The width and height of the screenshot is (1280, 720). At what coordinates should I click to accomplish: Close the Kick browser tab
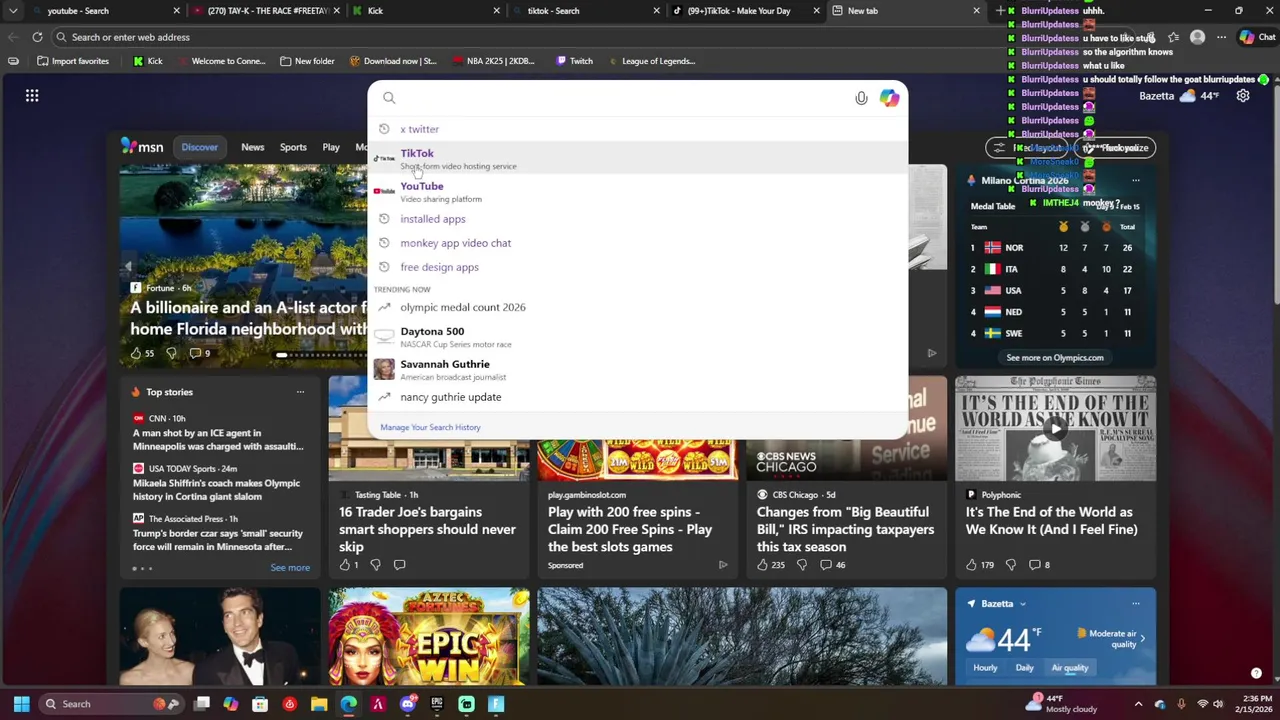[497, 11]
